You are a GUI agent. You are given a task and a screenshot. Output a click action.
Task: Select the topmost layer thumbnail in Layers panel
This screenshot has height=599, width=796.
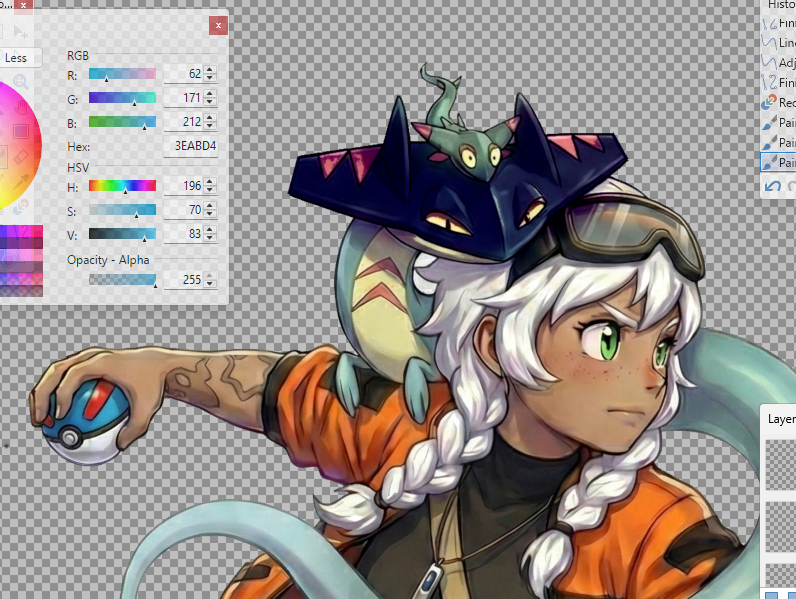point(781,465)
